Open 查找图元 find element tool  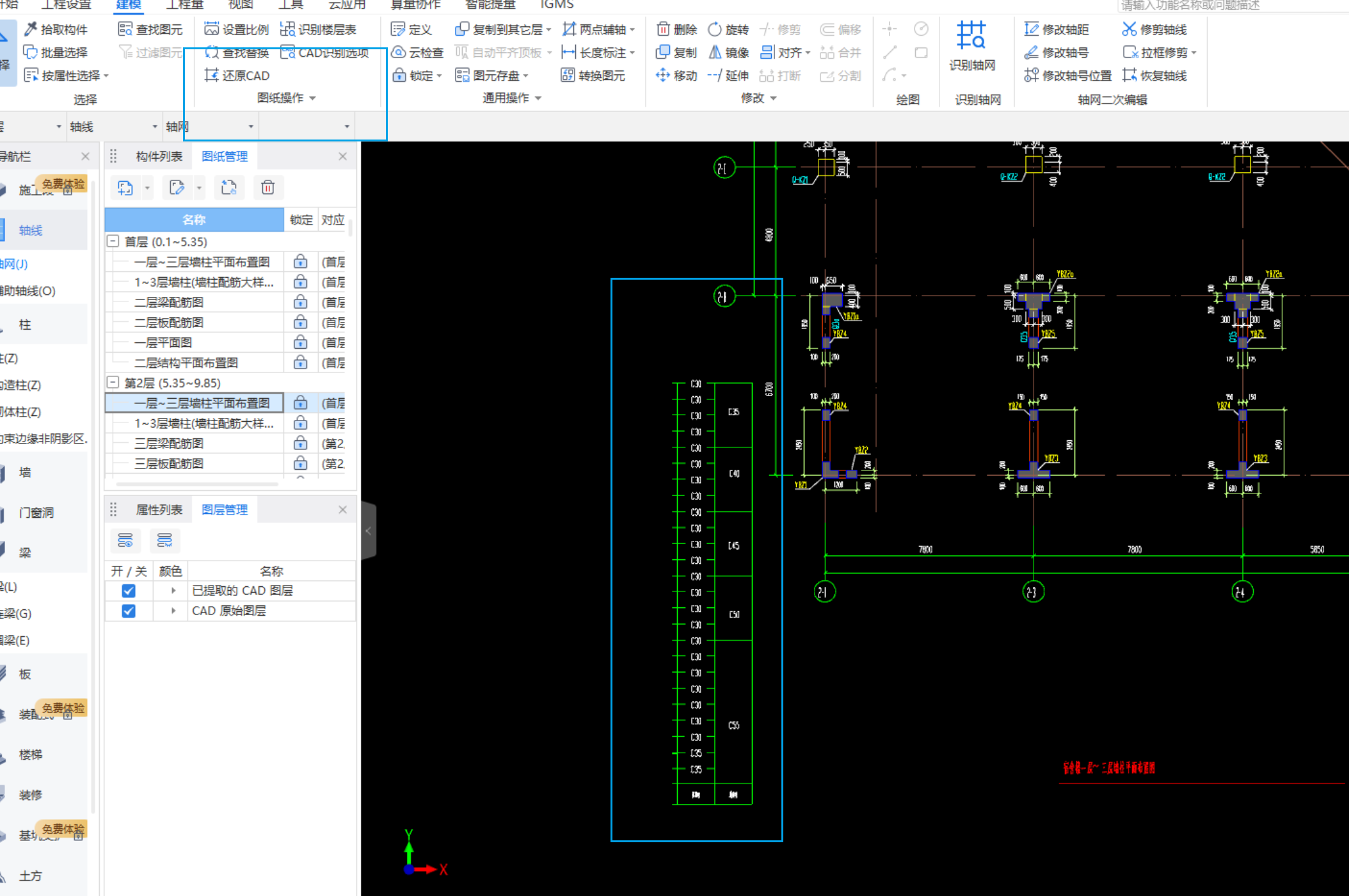150,29
